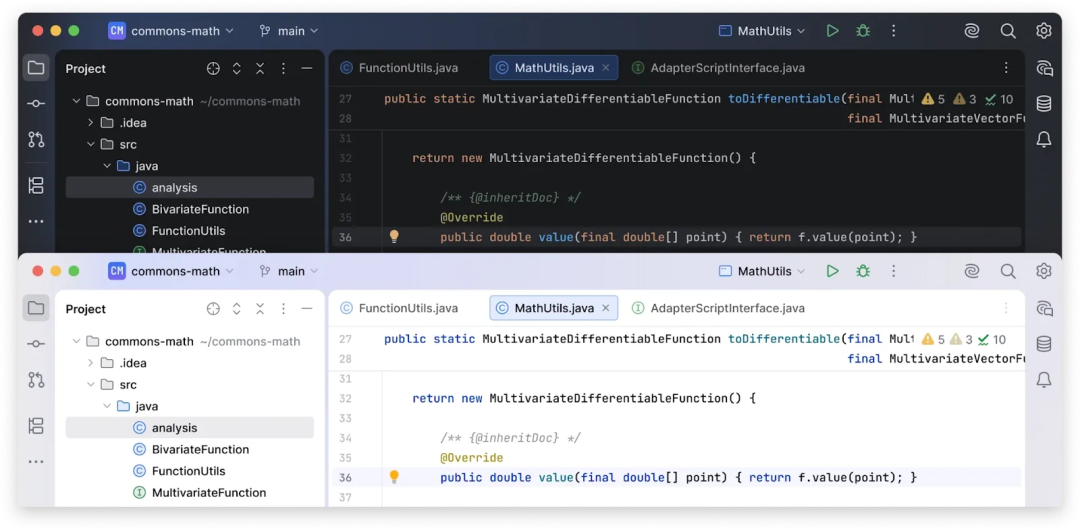This screenshot has width=1080, height=530.
Task: Open commons-math project dropdown in light window
Action: [172, 271]
